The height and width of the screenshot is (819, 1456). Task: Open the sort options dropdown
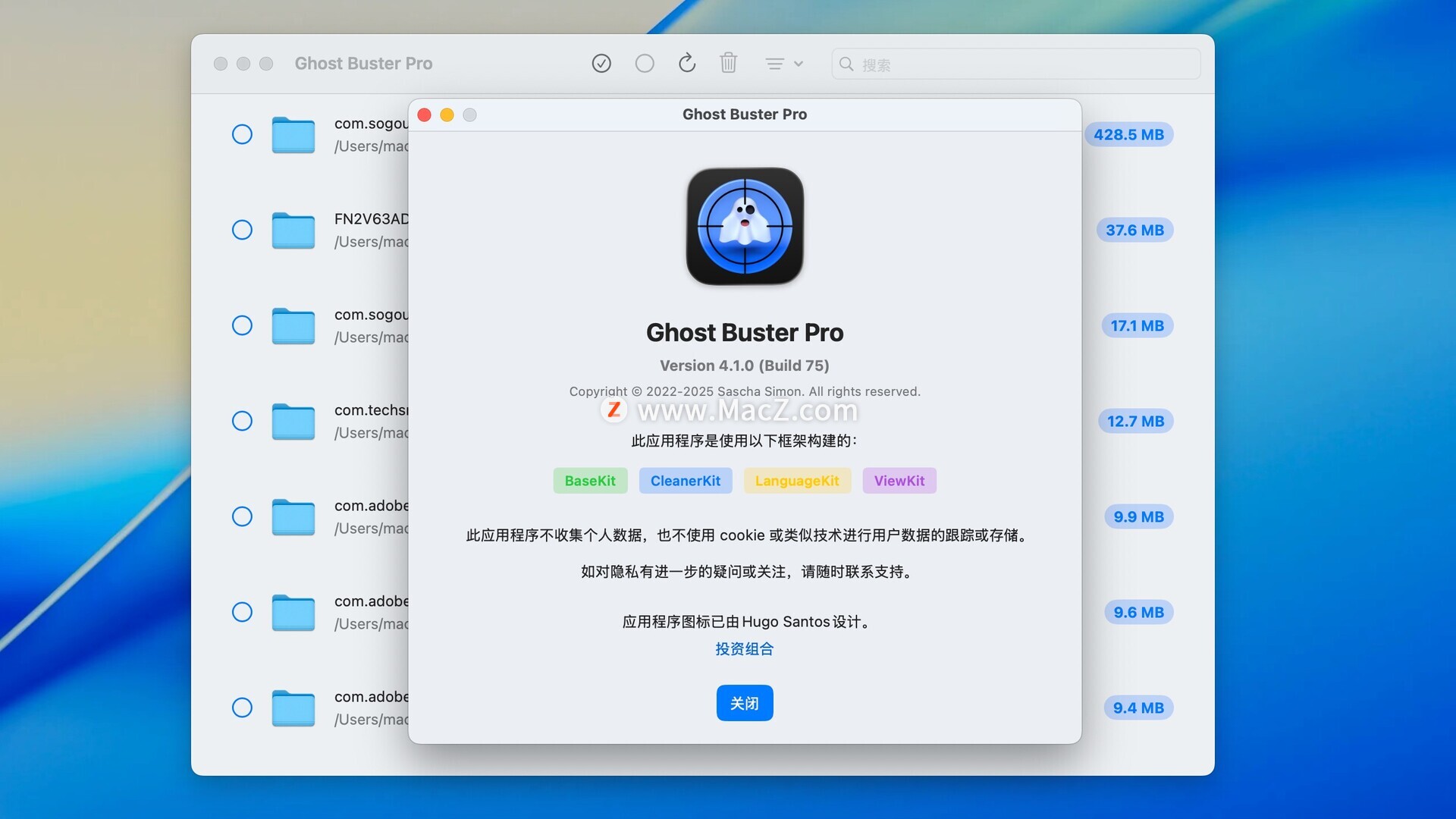(x=783, y=64)
